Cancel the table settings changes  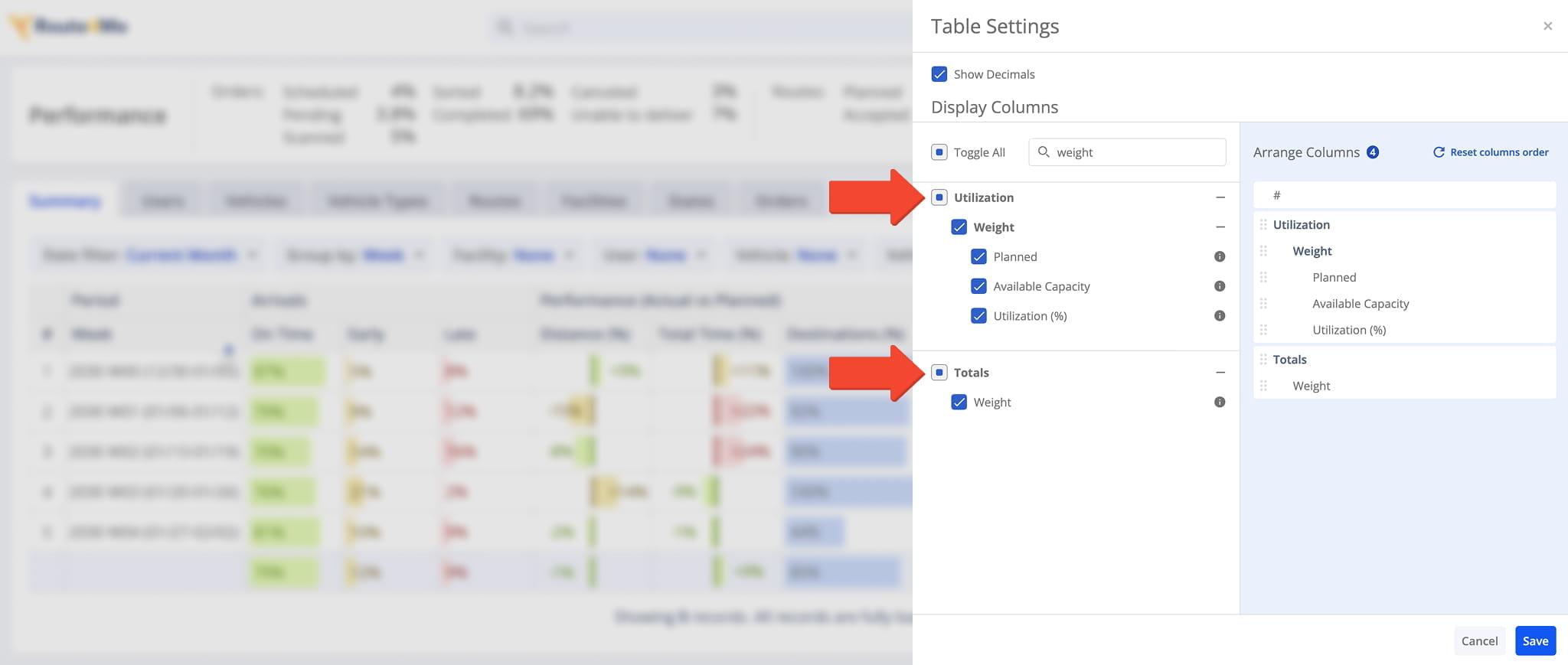pyautogui.click(x=1479, y=641)
